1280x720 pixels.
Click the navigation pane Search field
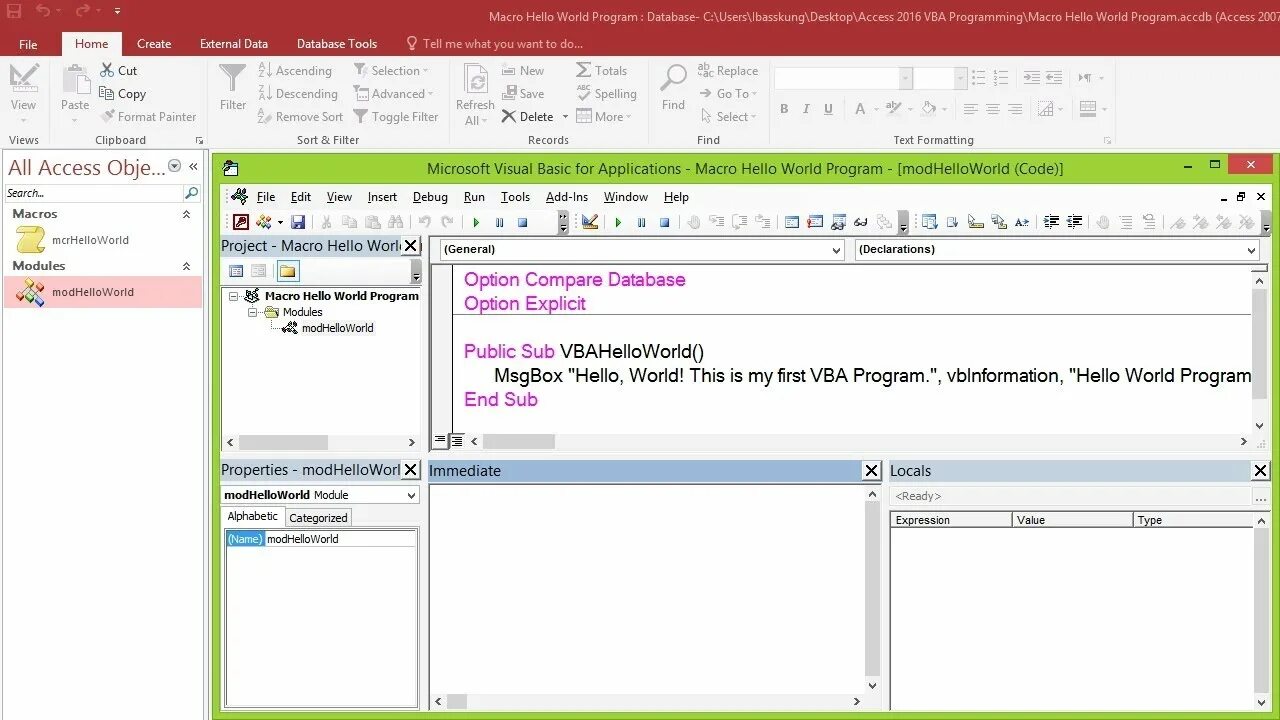(x=93, y=193)
